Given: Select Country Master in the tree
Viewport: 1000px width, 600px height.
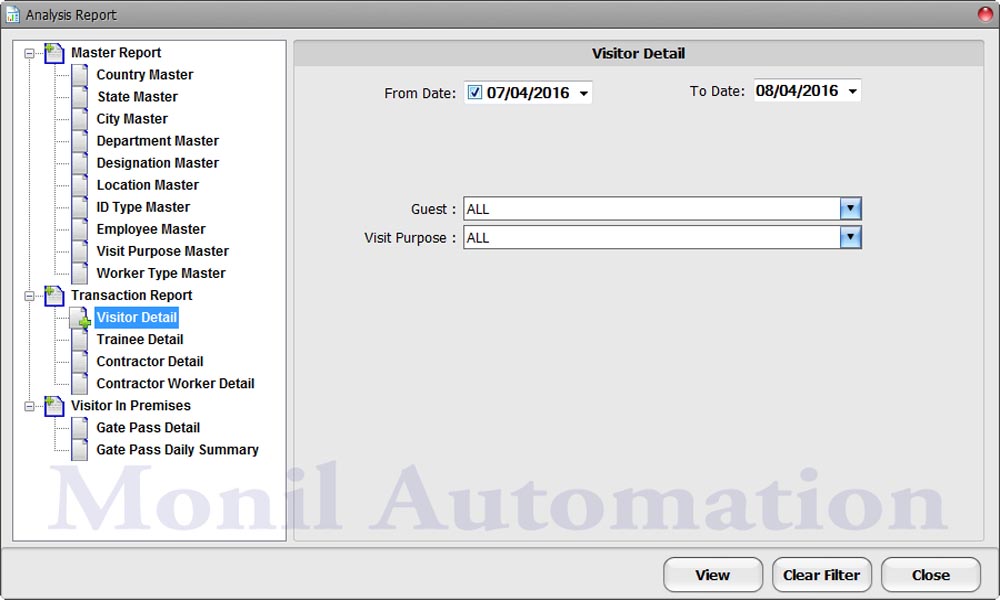Looking at the screenshot, I should 145,75.
